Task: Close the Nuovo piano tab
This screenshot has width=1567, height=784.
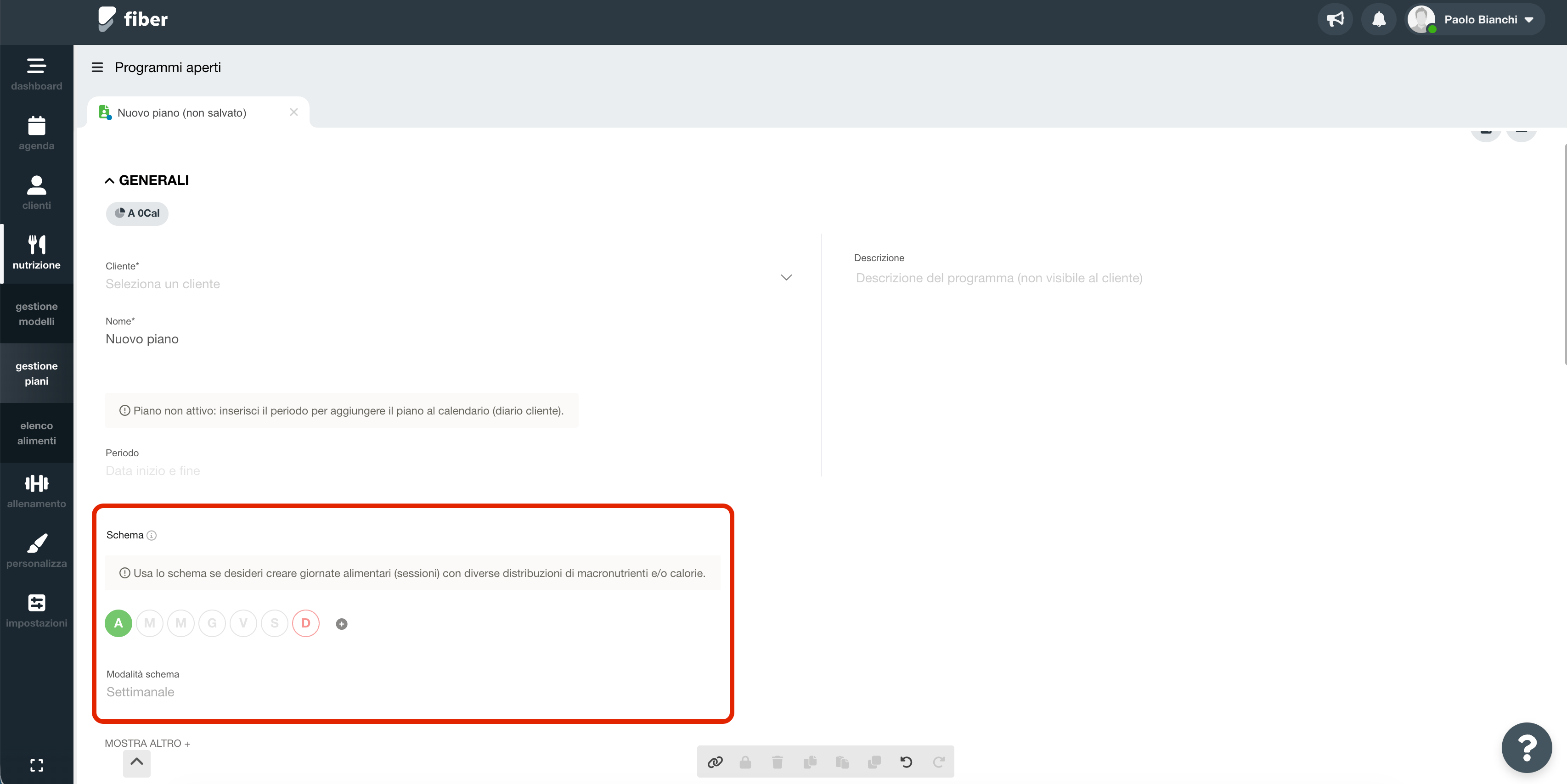Action: (294, 112)
